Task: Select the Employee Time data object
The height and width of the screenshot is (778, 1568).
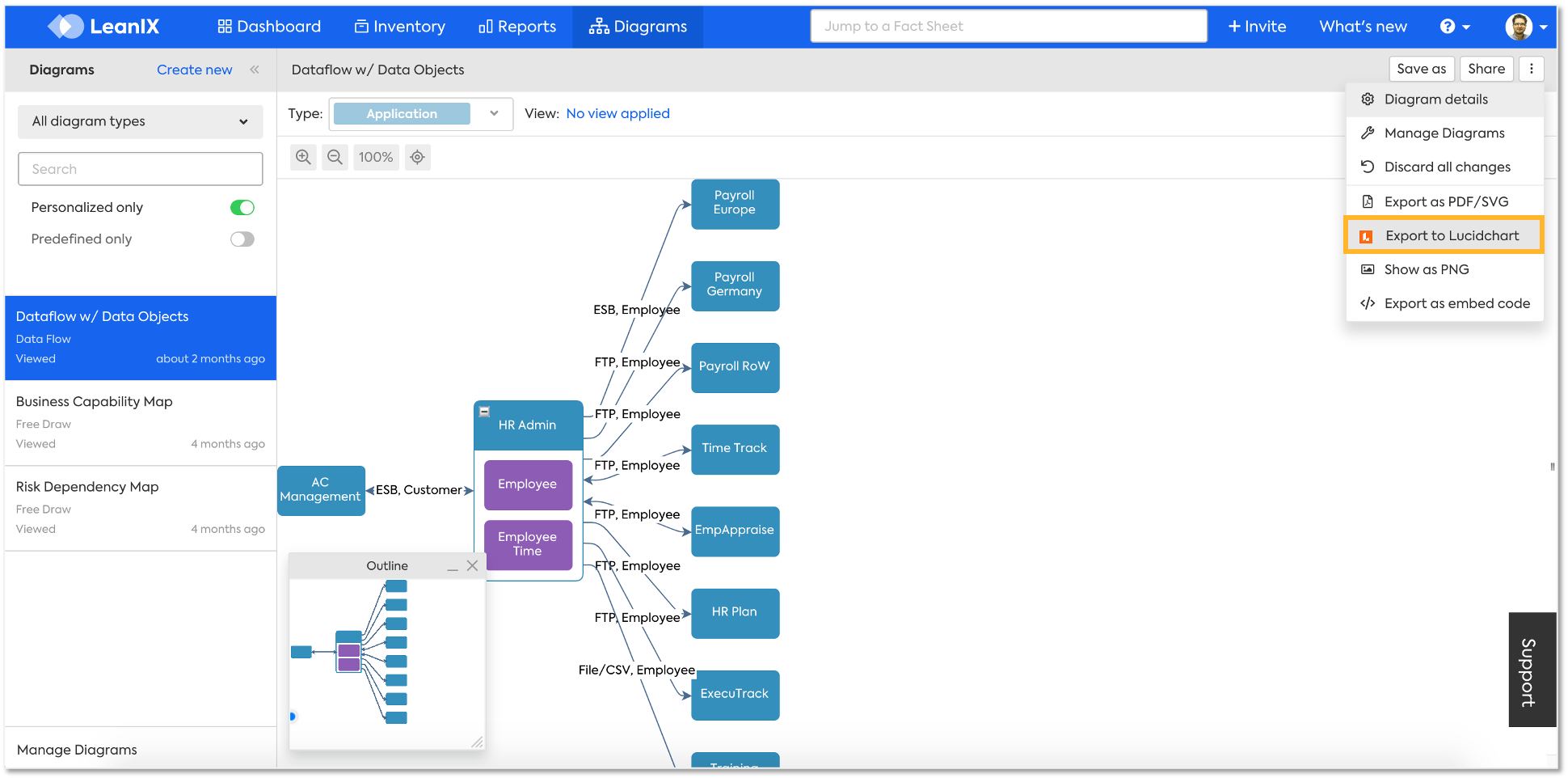Action: coord(528,544)
